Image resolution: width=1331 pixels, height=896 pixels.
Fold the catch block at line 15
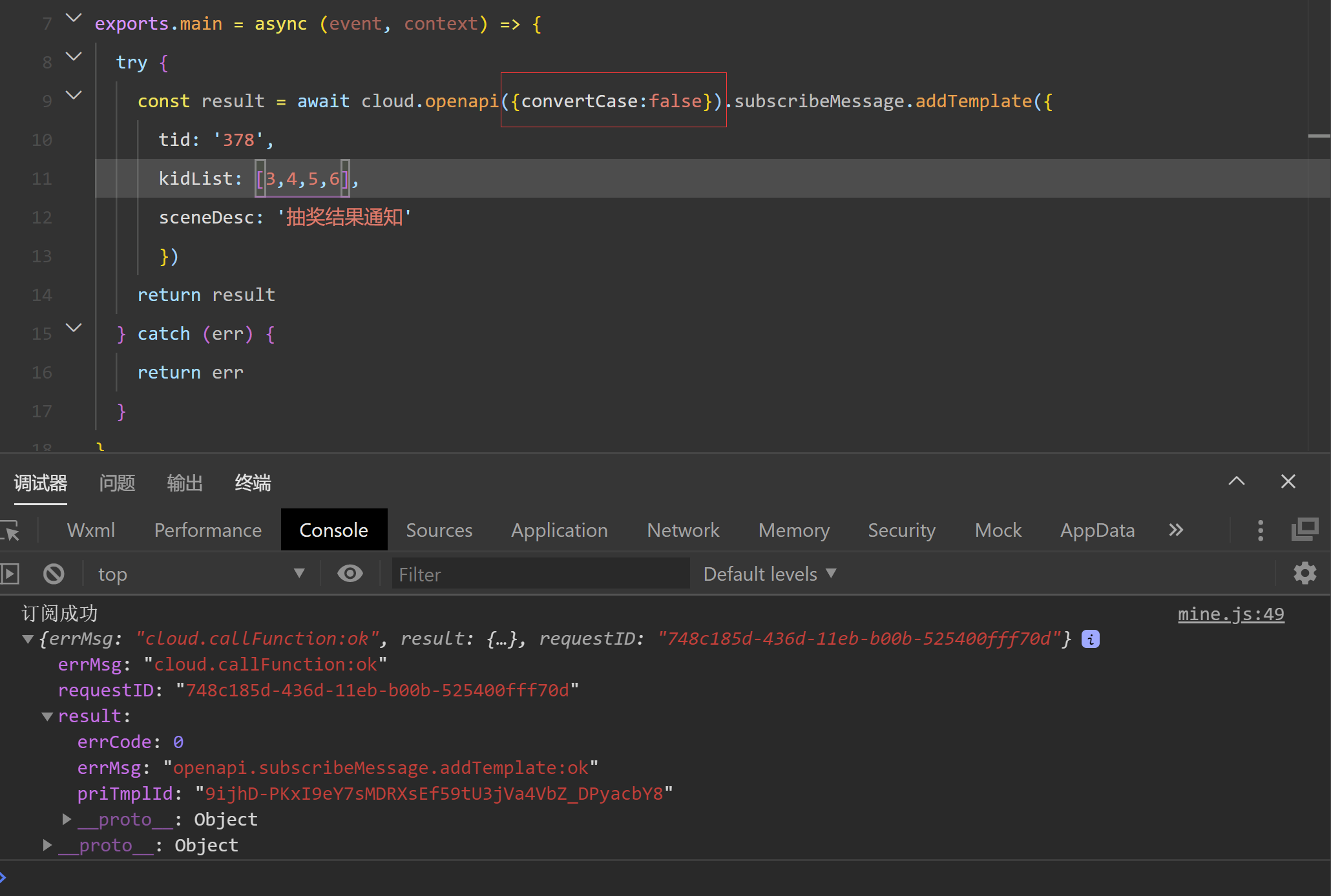(x=74, y=328)
